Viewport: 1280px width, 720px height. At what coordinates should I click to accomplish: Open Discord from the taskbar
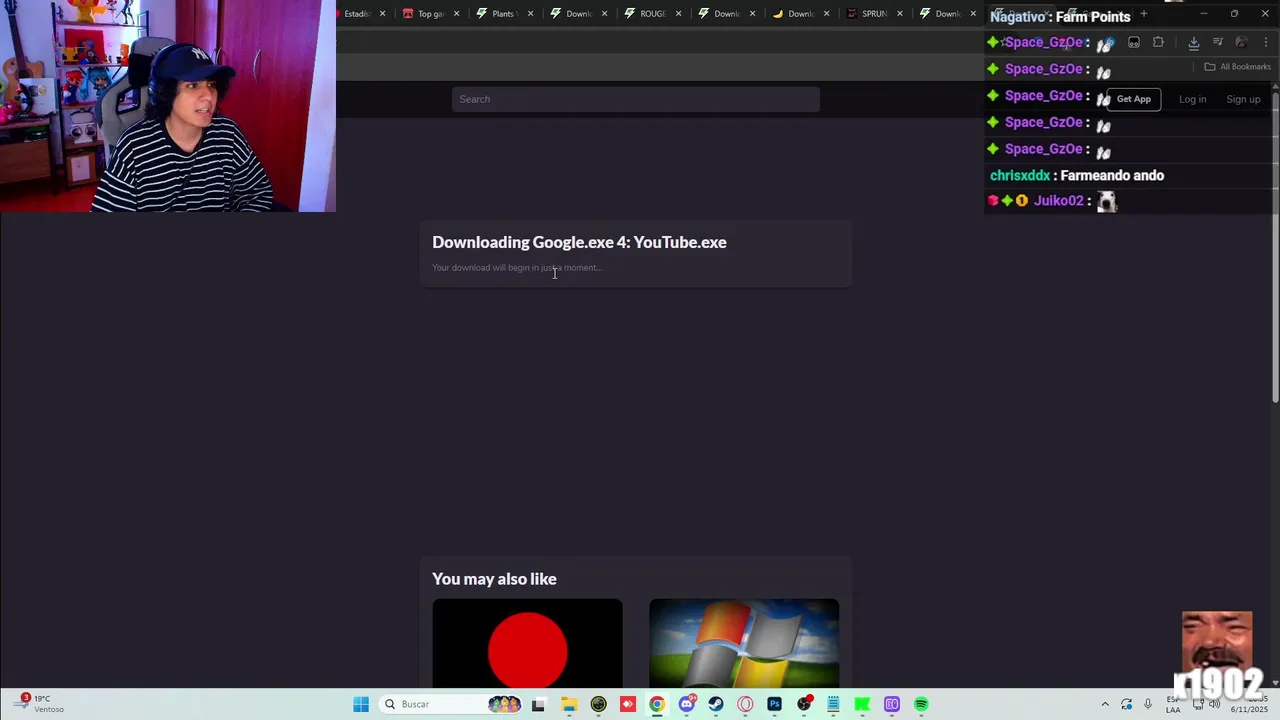pyautogui.click(x=686, y=704)
